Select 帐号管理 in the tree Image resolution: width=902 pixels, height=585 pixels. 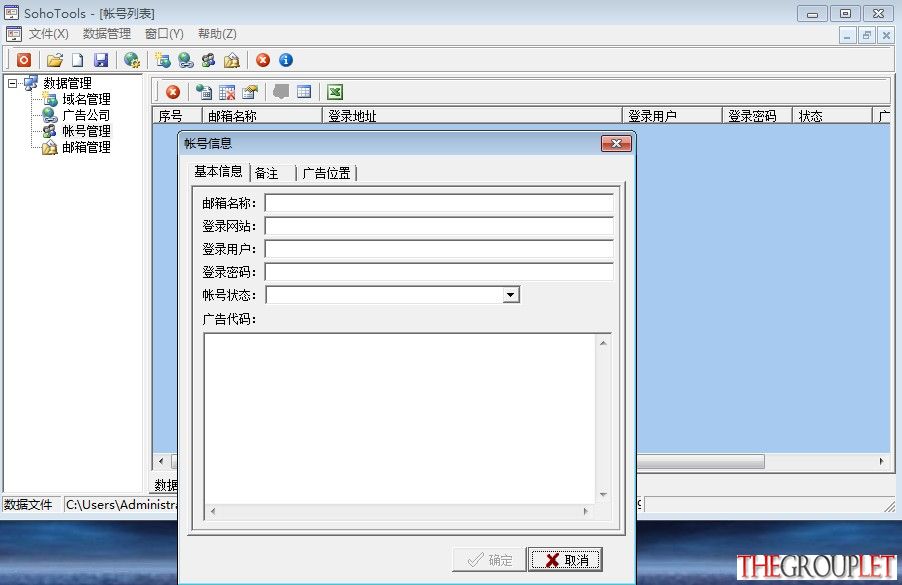(86, 131)
